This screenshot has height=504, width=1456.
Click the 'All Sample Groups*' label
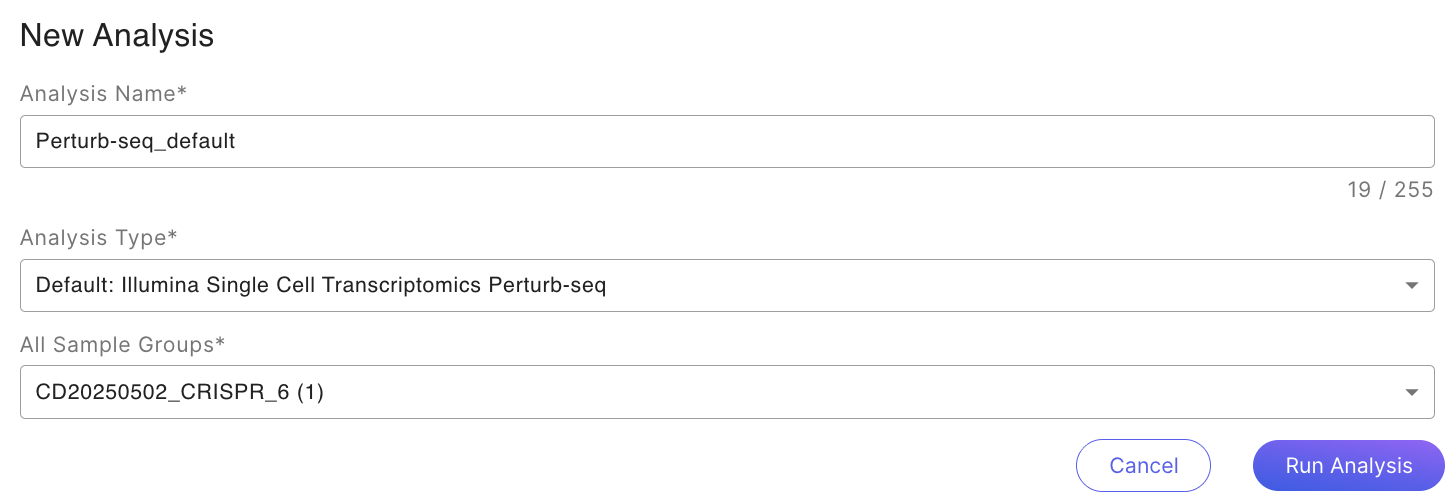123,345
